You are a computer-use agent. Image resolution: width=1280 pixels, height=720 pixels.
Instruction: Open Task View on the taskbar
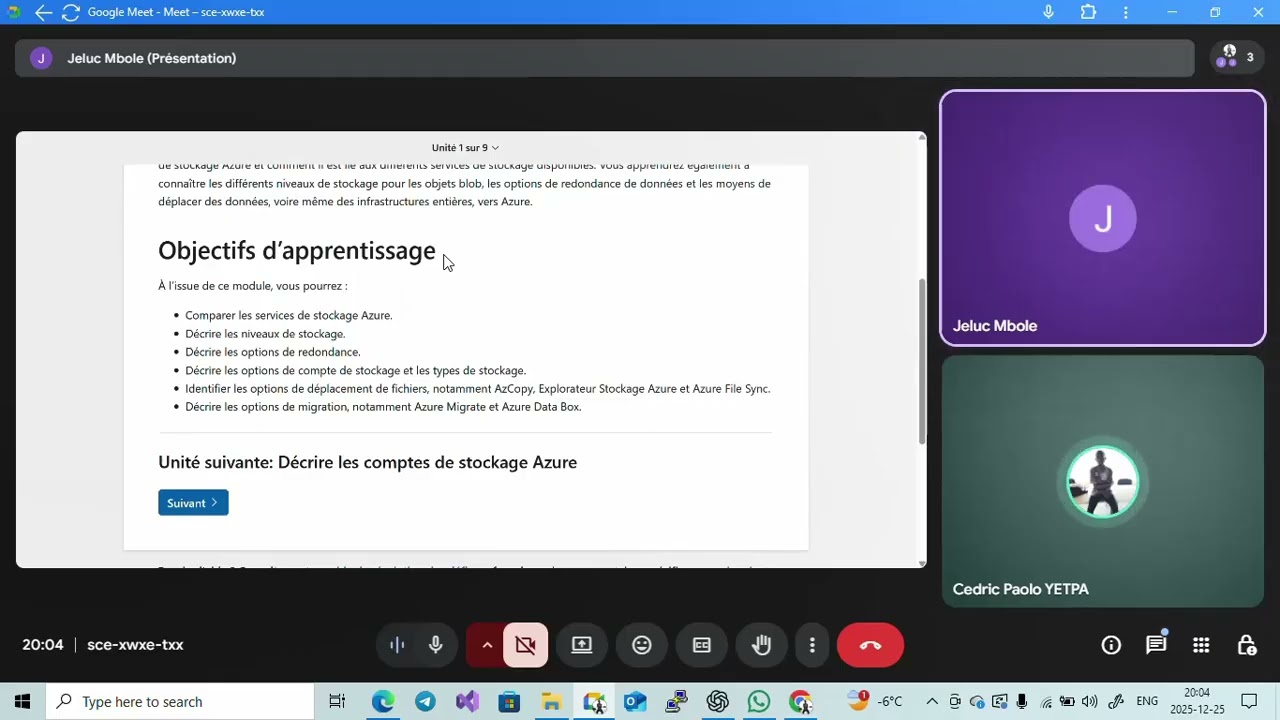point(337,701)
